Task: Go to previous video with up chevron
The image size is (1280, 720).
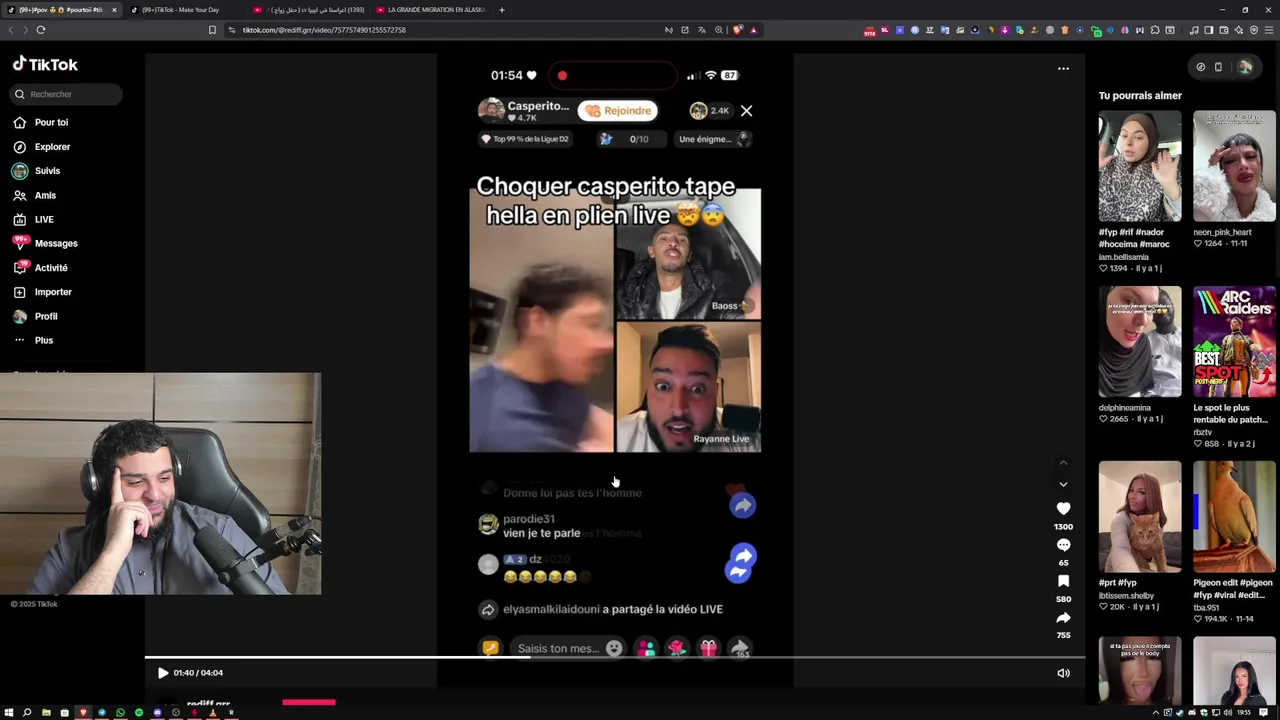Action: tap(1063, 462)
